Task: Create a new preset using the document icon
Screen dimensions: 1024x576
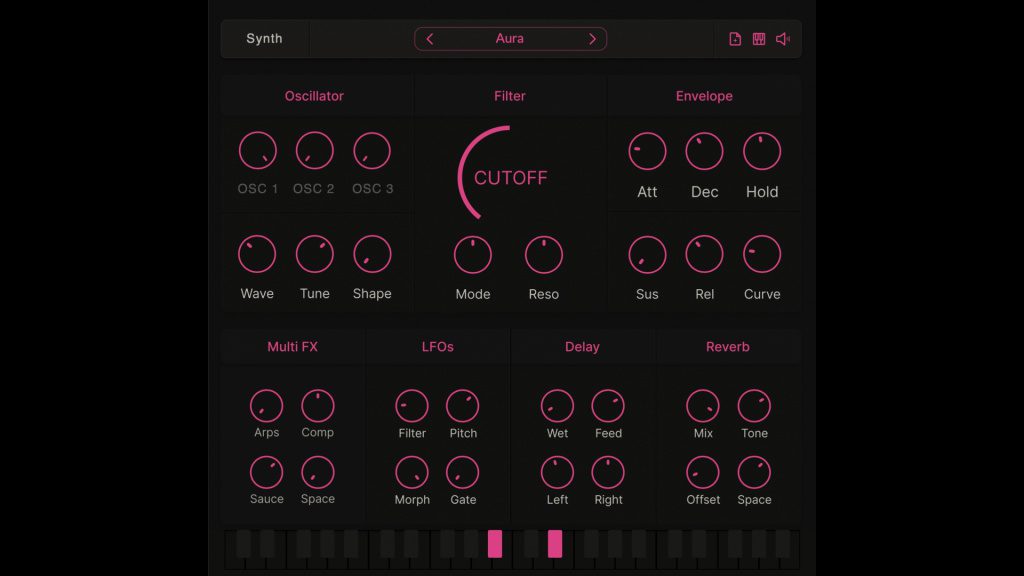Action: pos(733,38)
